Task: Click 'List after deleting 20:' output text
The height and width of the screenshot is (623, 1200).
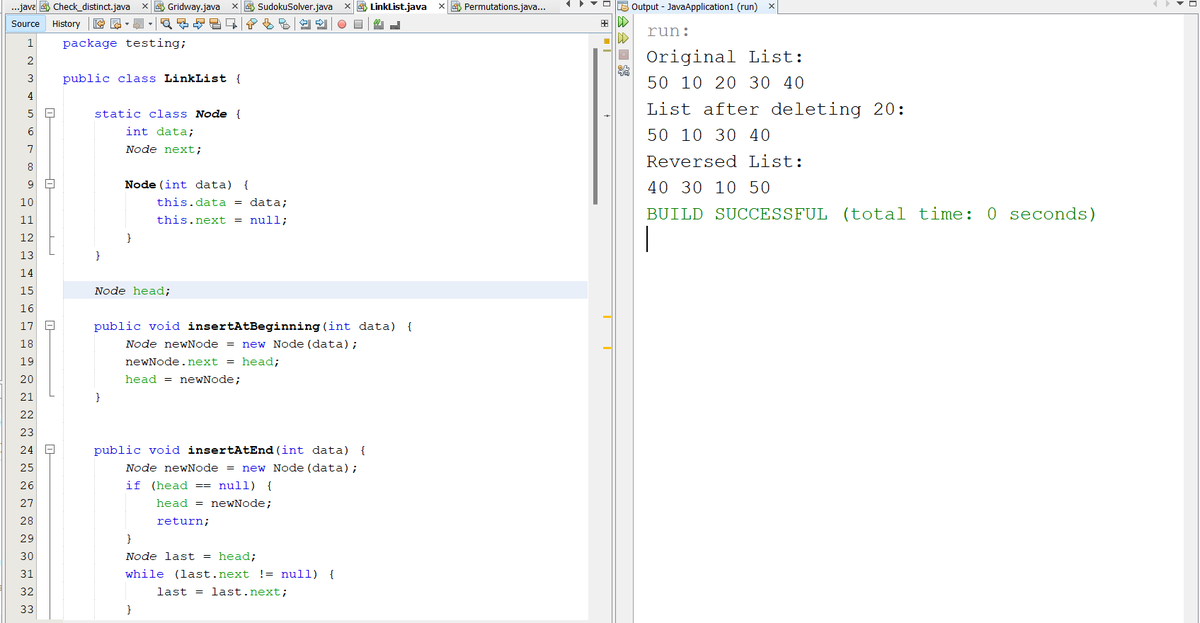Action: tap(776, 109)
